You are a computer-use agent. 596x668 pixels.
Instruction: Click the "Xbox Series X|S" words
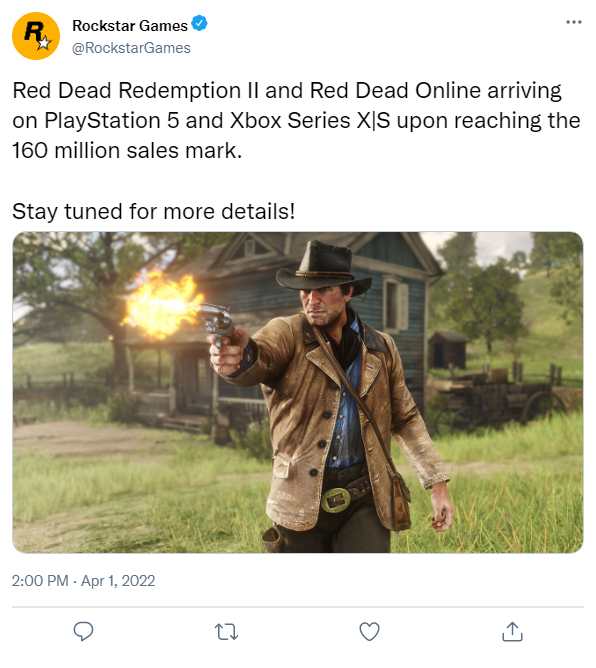pos(310,121)
